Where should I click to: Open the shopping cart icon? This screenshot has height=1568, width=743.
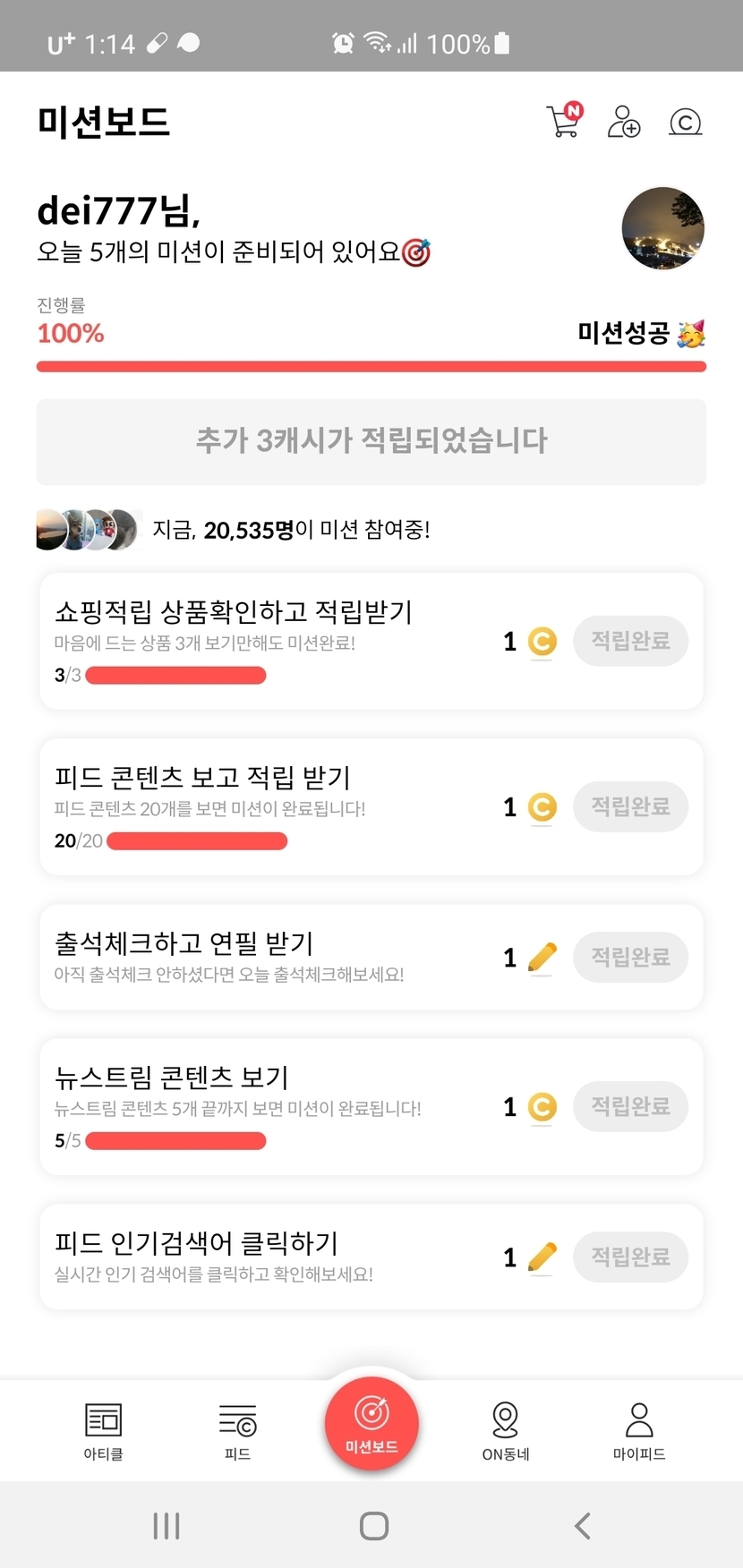click(564, 122)
